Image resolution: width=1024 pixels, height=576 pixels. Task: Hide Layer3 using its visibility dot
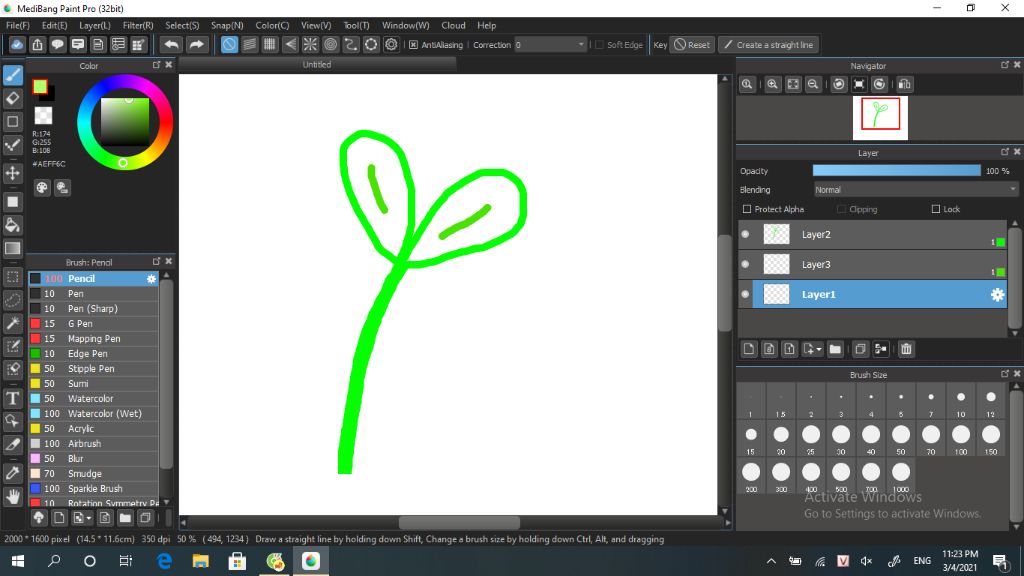pos(745,264)
